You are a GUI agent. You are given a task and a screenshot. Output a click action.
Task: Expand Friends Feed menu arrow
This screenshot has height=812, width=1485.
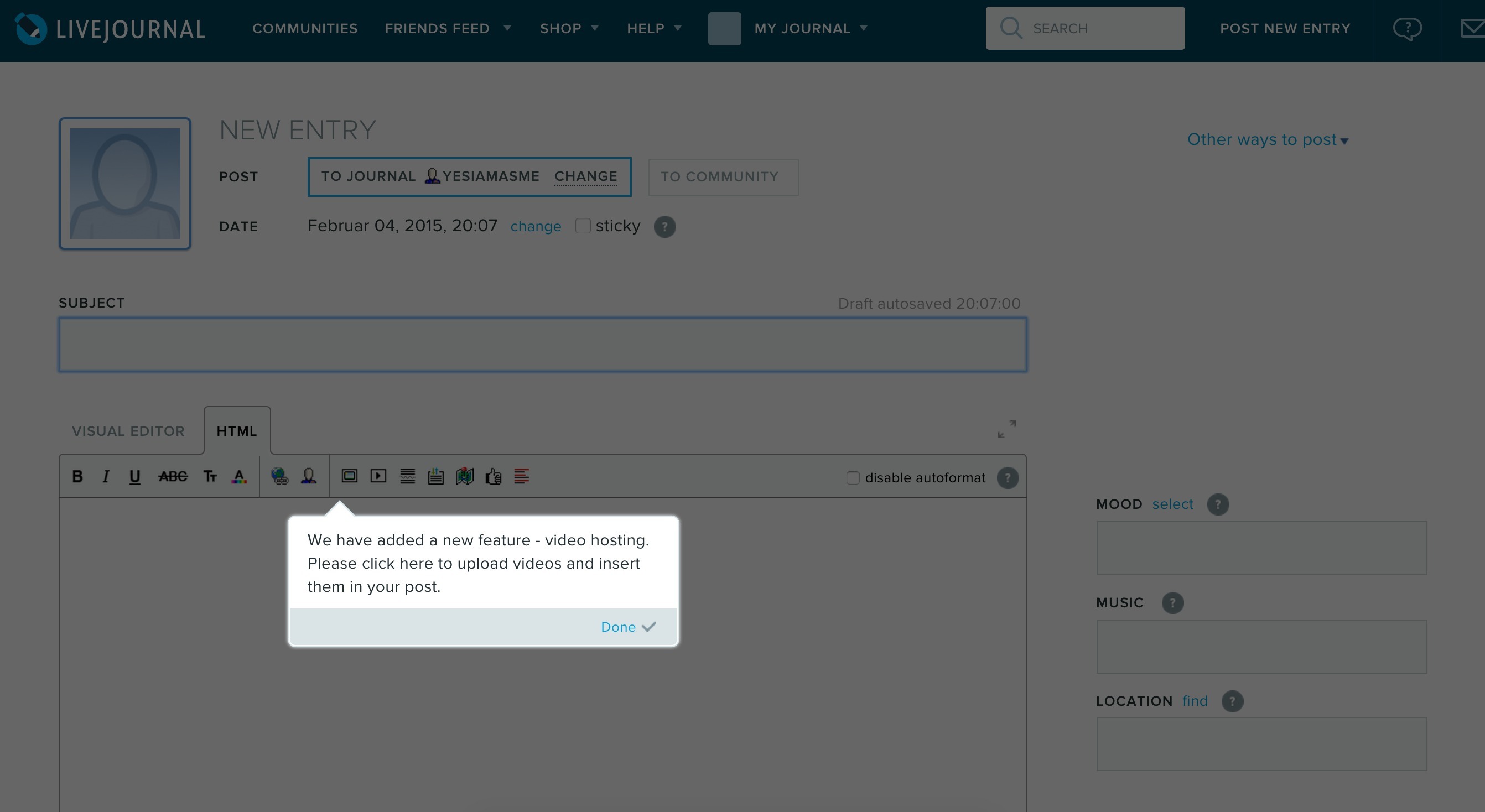(507, 28)
